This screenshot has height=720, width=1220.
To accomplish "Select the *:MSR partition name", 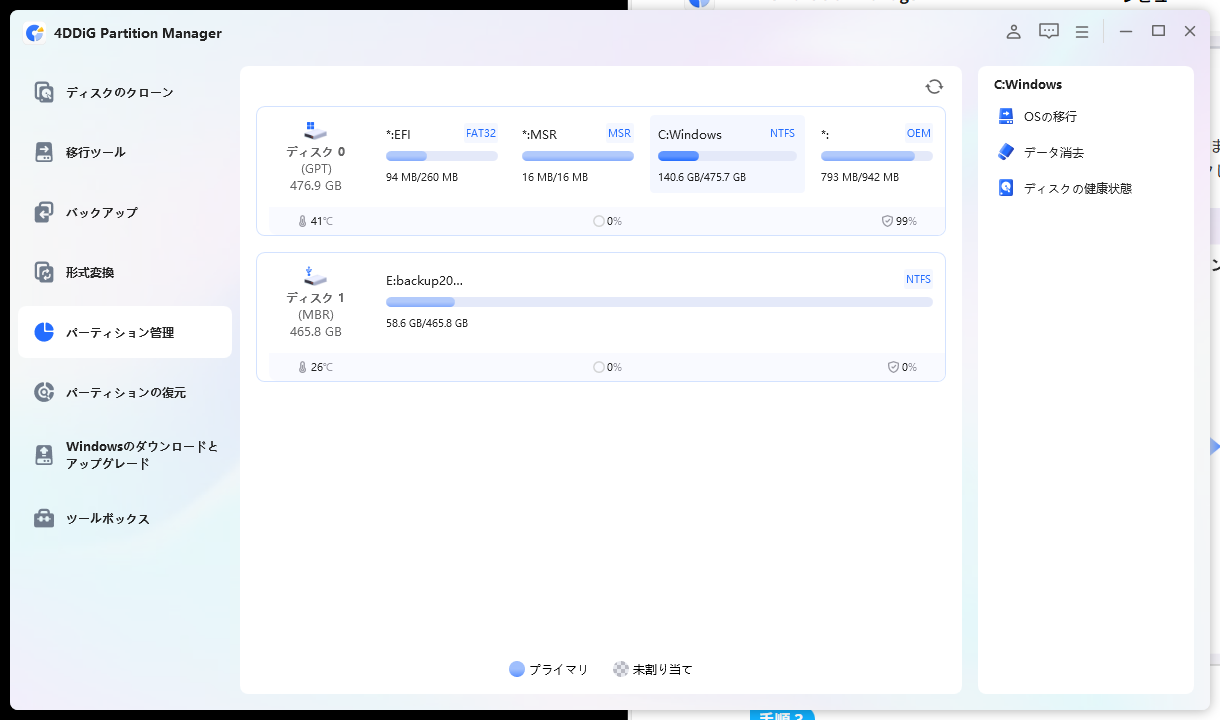I will (539, 135).
